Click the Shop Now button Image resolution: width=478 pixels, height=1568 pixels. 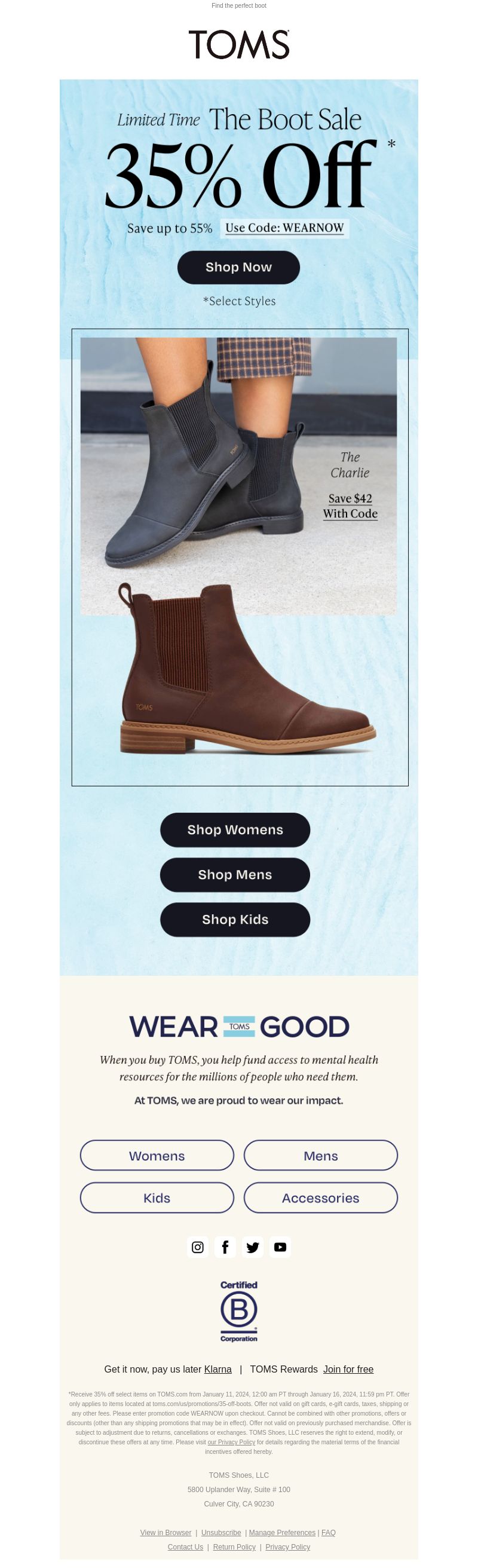238,267
